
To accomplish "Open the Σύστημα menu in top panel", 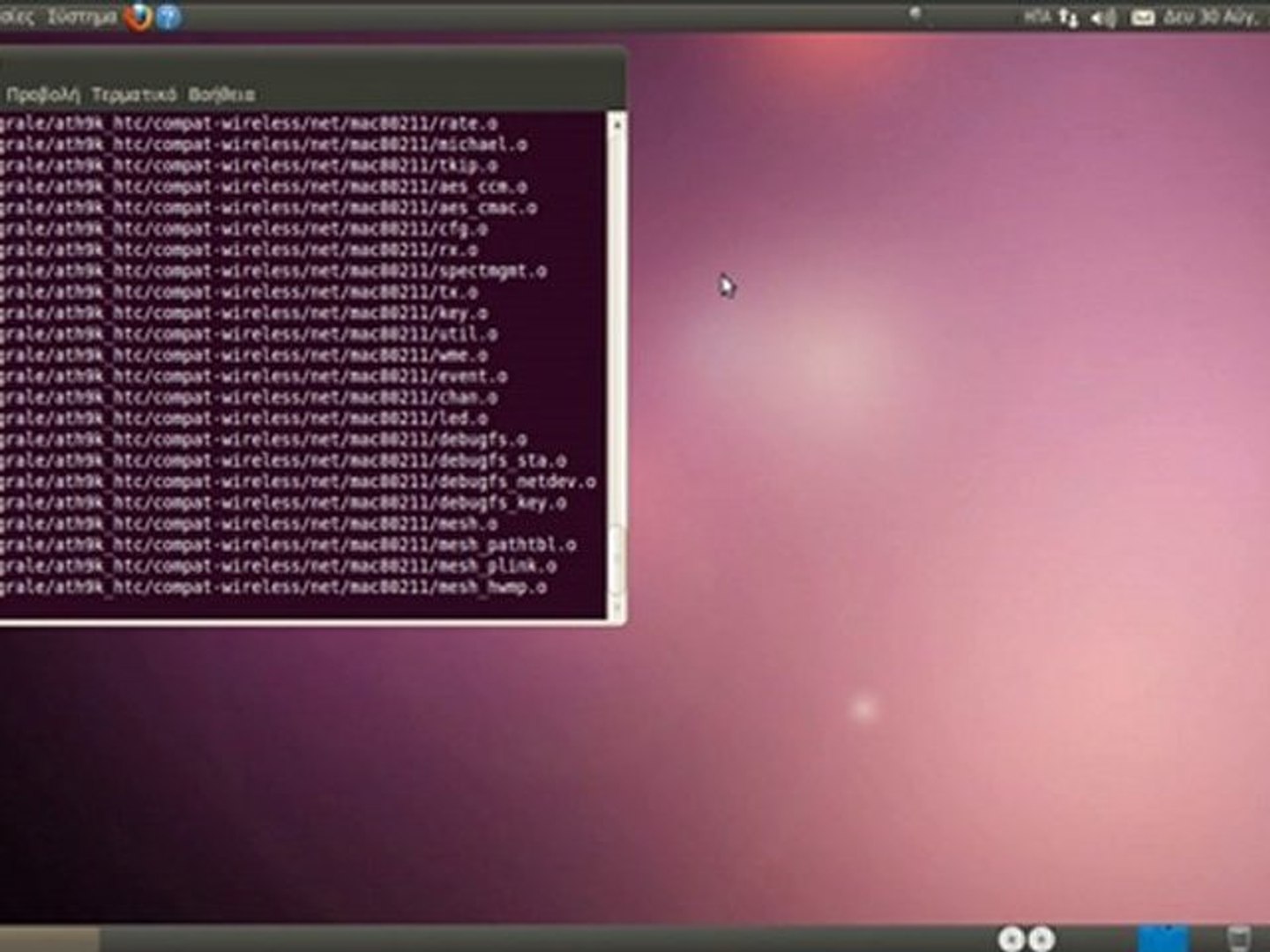I will point(81,17).
